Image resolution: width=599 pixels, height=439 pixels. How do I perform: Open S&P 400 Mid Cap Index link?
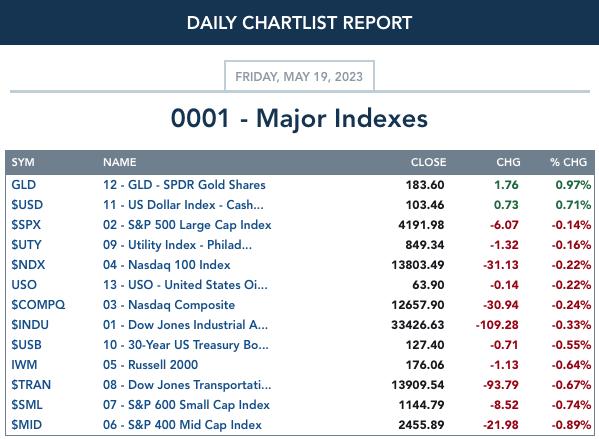[182, 425]
